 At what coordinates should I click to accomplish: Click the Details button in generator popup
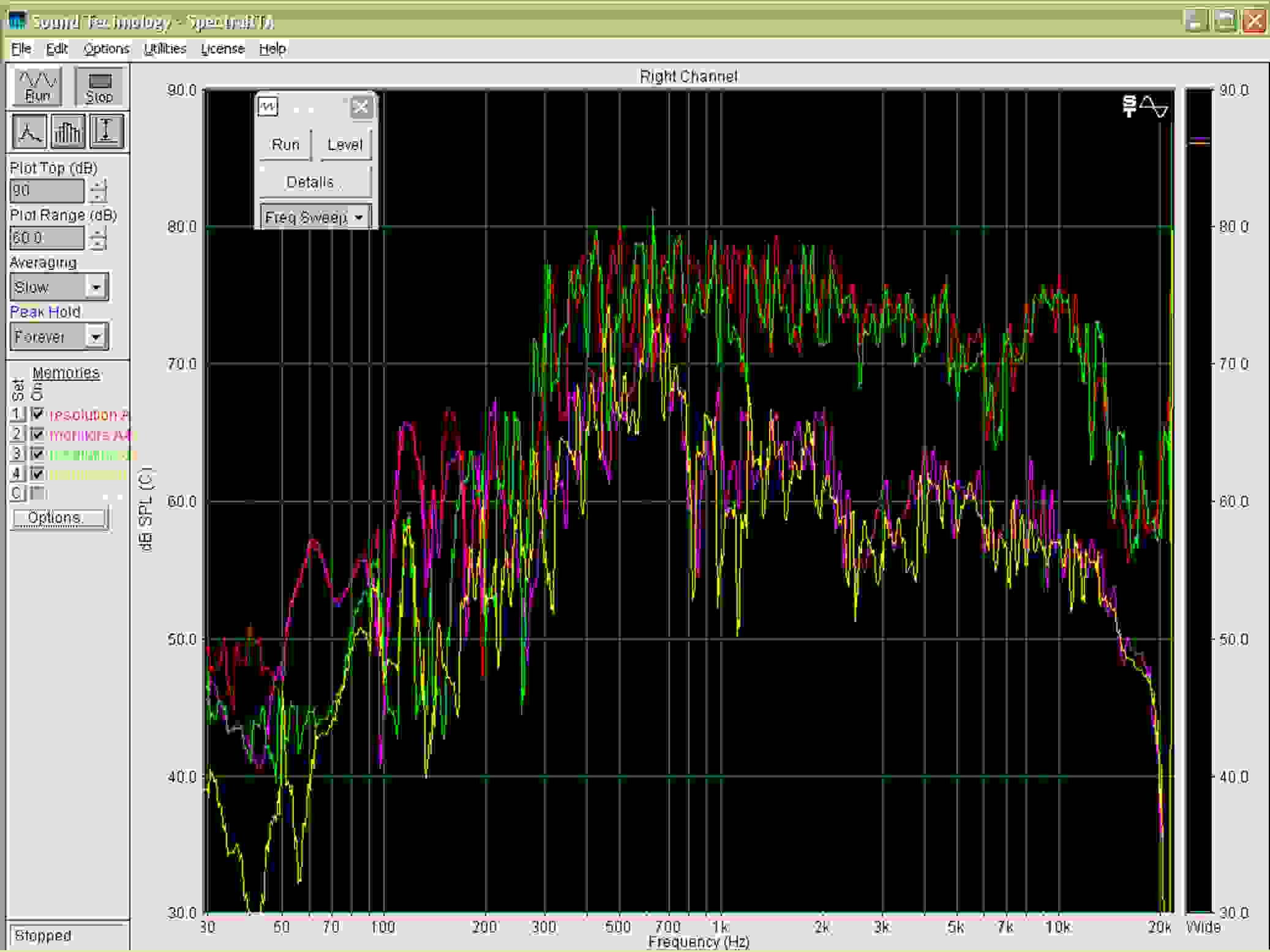pos(310,182)
